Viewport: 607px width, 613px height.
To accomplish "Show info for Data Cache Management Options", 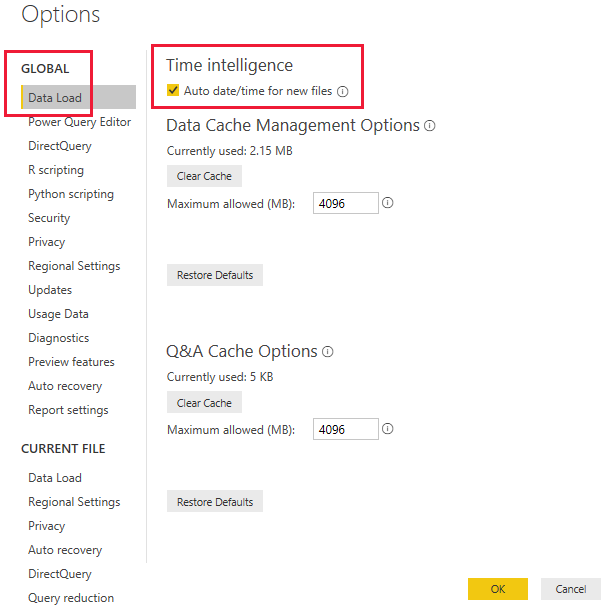I will (x=430, y=126).
